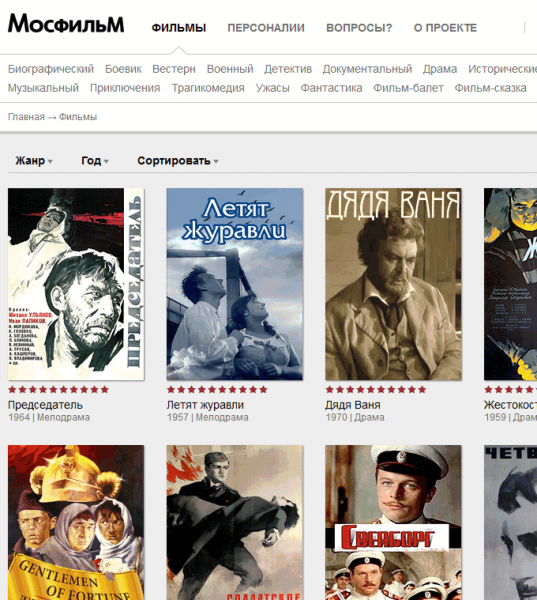The width and height of the screenshot is (537, 600).
Task: Click the Председатель title link
Action: [45, 405]
